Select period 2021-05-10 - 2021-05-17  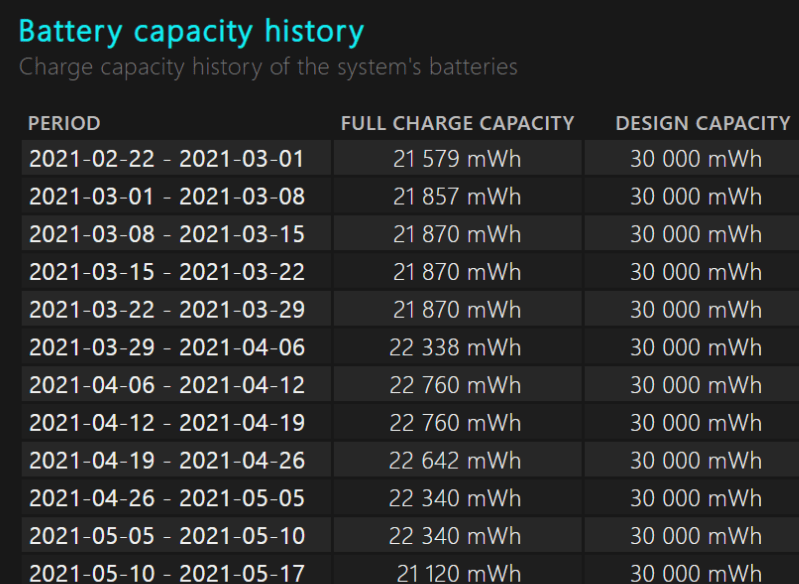(167, 573)
